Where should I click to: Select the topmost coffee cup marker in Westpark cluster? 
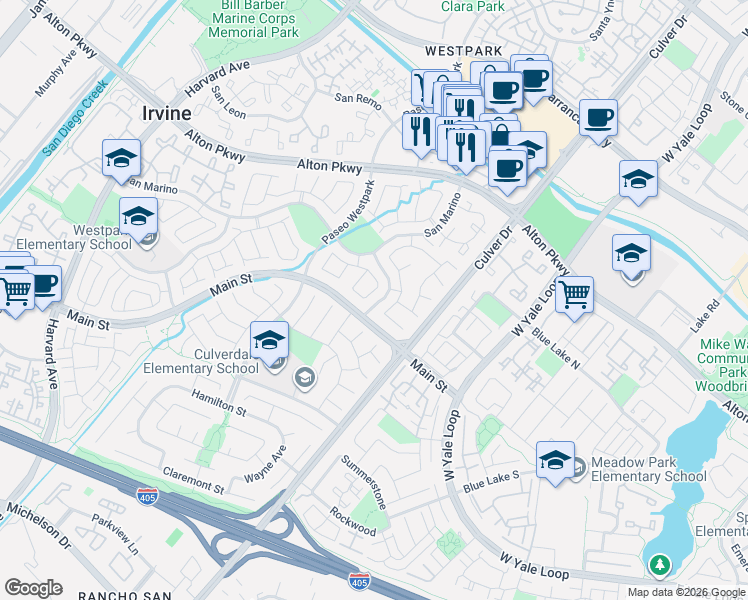(534, 79)
